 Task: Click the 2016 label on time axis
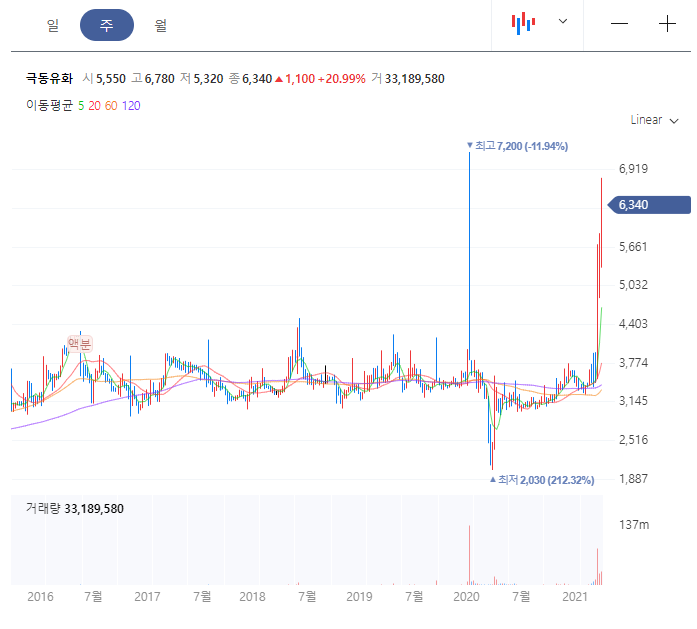(x=40, y=597)
